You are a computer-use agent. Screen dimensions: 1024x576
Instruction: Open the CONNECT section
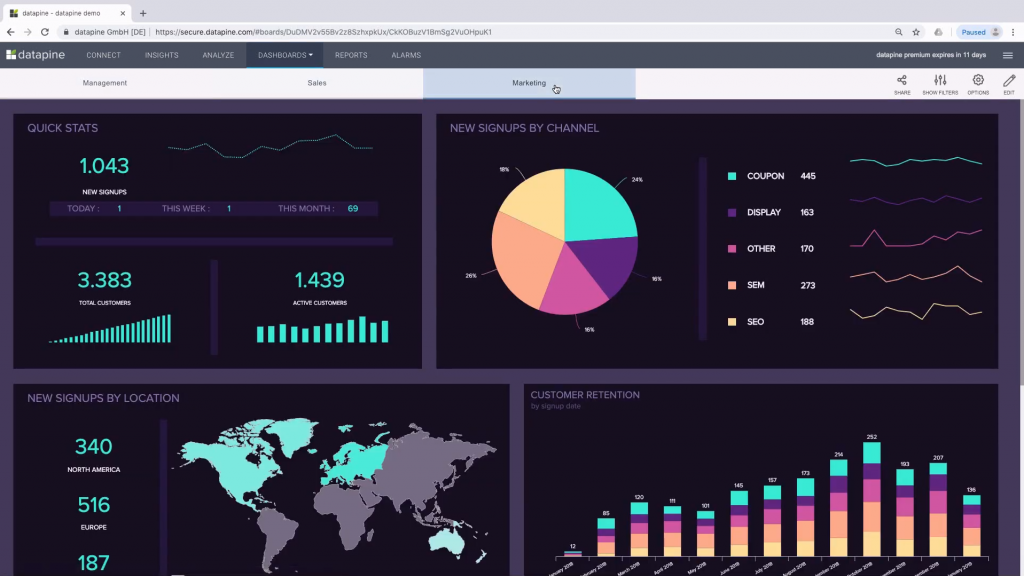104,55
